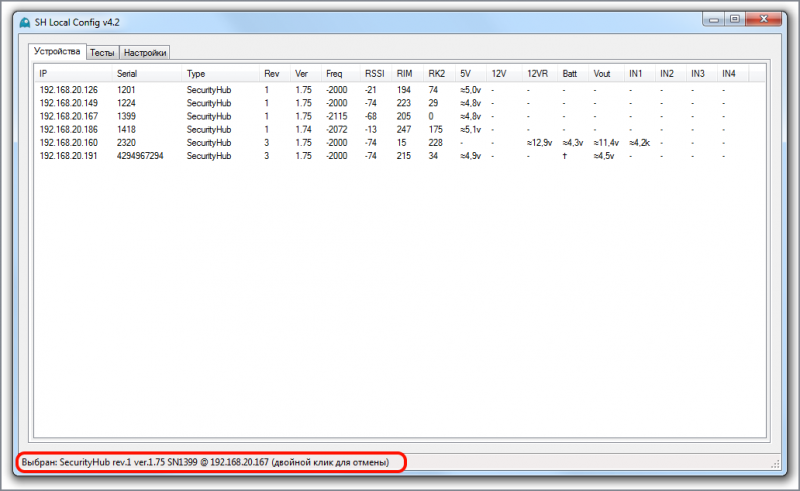Click the RSSI value -21
Image resolution: width=800 pixels, height=491 pixels.
click(x=370, y=90)
